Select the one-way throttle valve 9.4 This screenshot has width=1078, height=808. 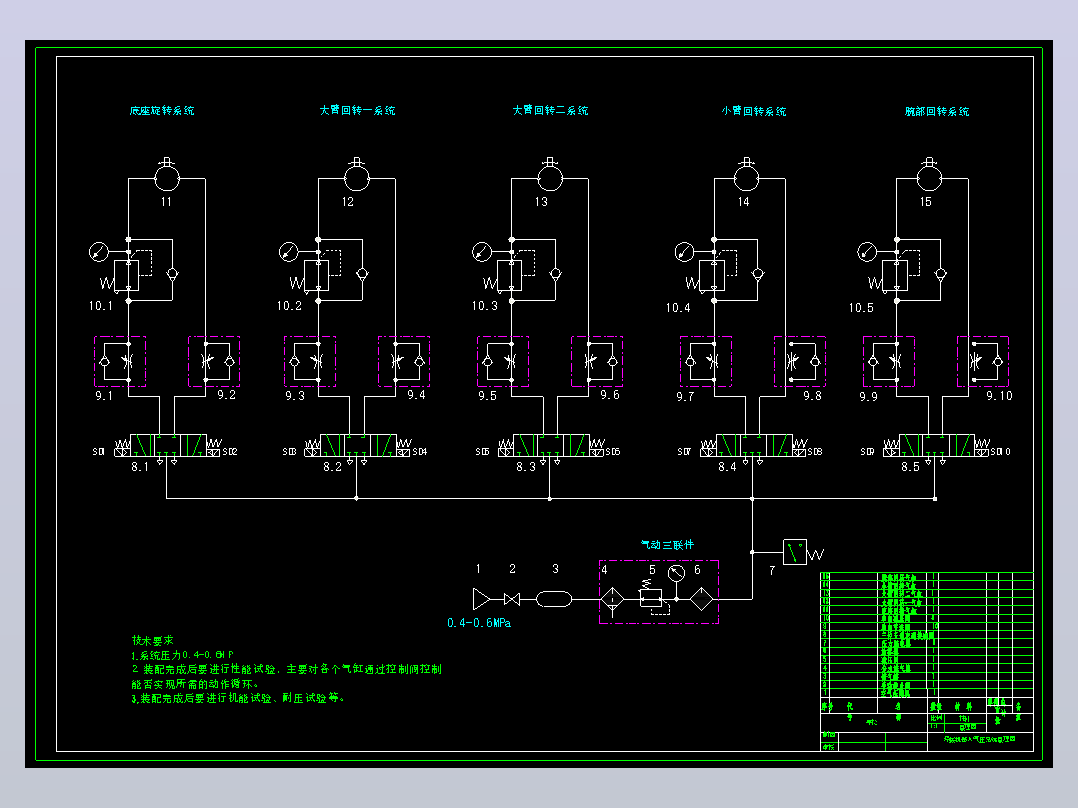click(x=404, y=362)
